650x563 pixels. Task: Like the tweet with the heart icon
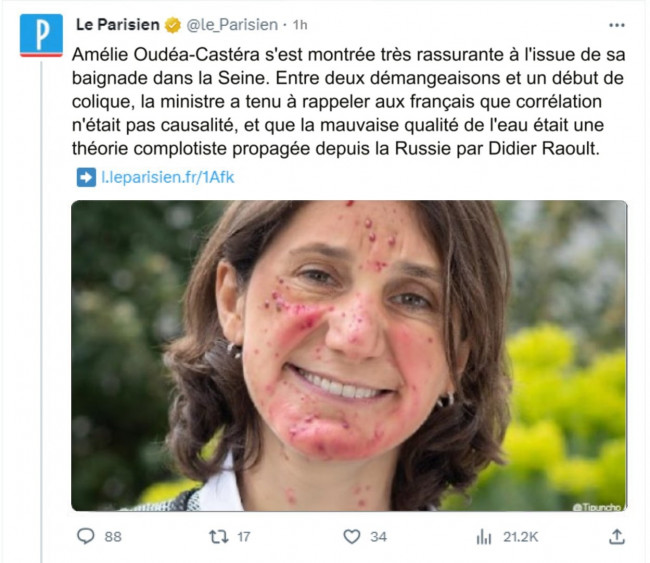[x=352, y=537]
